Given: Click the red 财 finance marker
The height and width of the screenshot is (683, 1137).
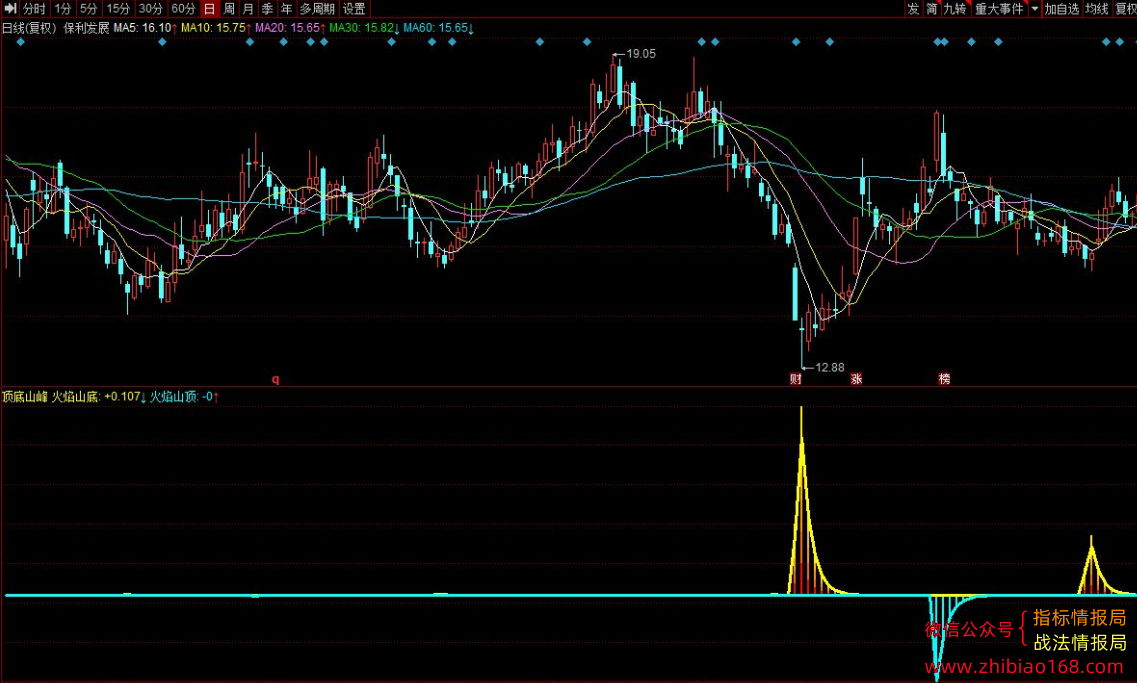Looking at the screenshot, I should point(795,378).
